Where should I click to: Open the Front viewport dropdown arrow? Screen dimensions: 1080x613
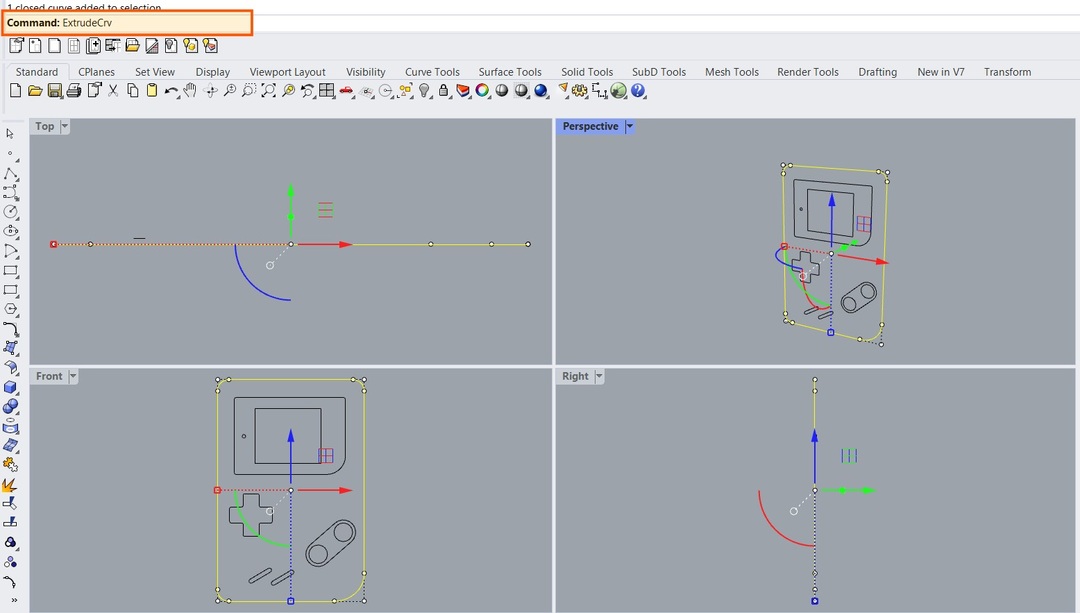click(x=73, y=376)
